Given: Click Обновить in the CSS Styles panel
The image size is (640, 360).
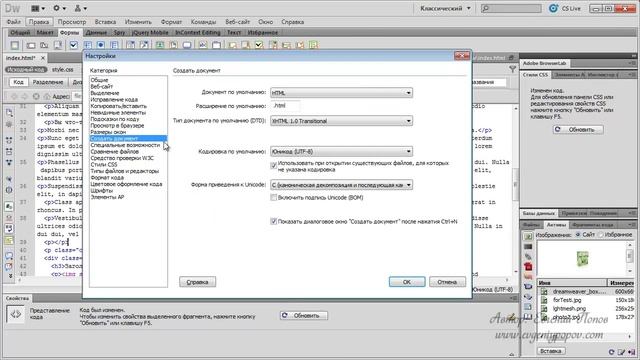Looking at the screenshot, I should [578, 129].
